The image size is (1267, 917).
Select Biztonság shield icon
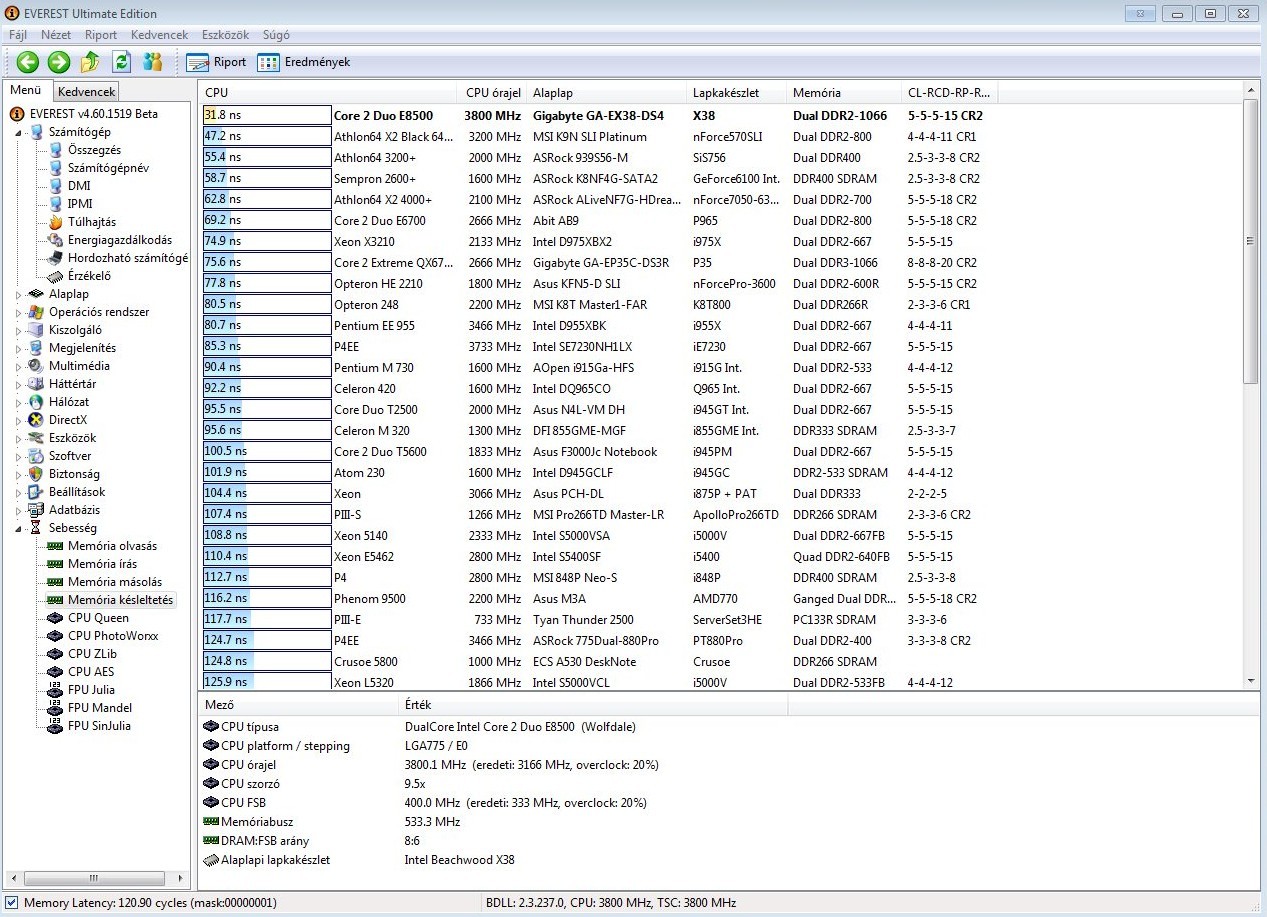pos(37,474)
